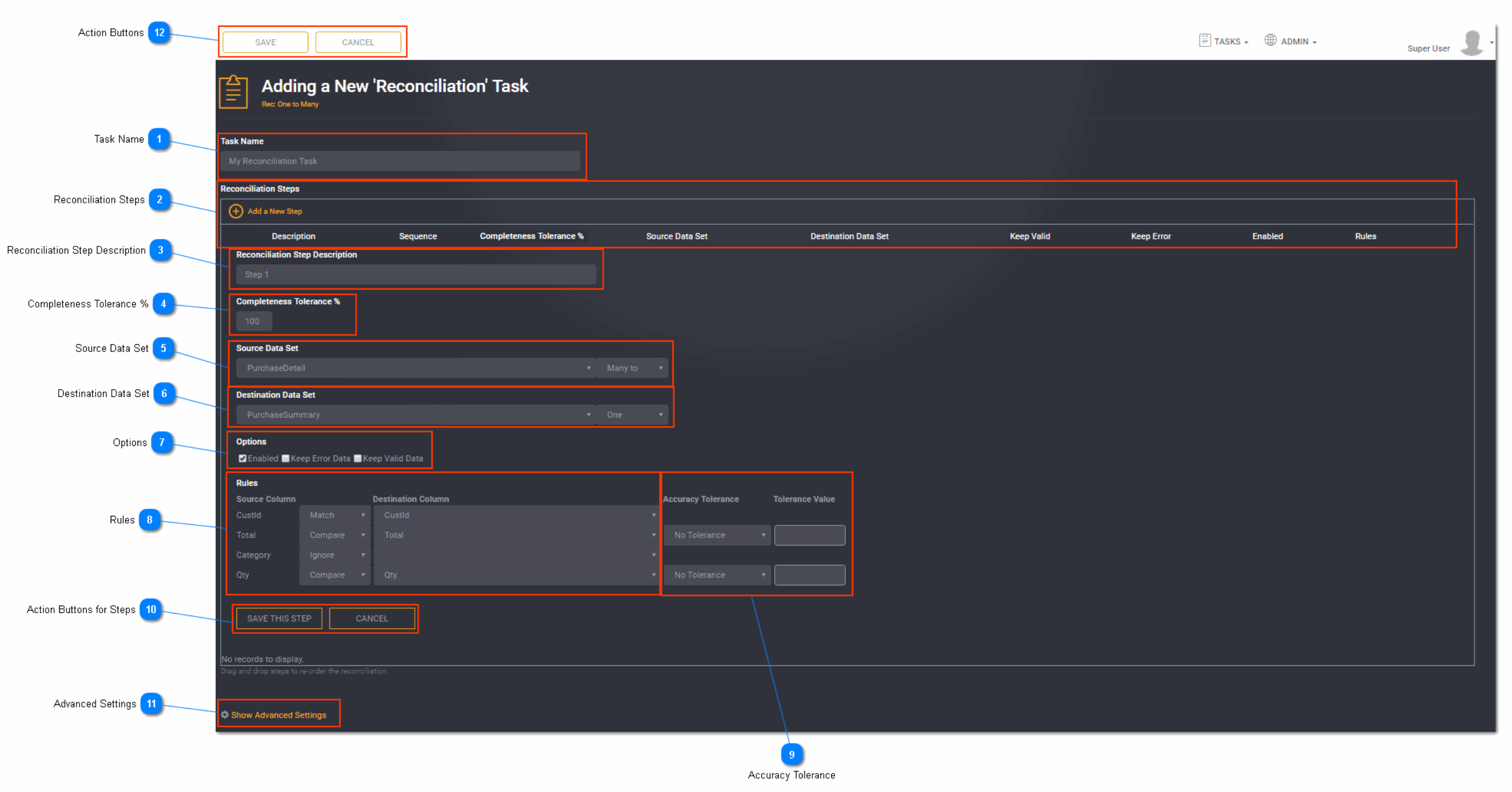Click the Super User name label
Screen dimensions: 1512x792
[x=1429, y=49]
